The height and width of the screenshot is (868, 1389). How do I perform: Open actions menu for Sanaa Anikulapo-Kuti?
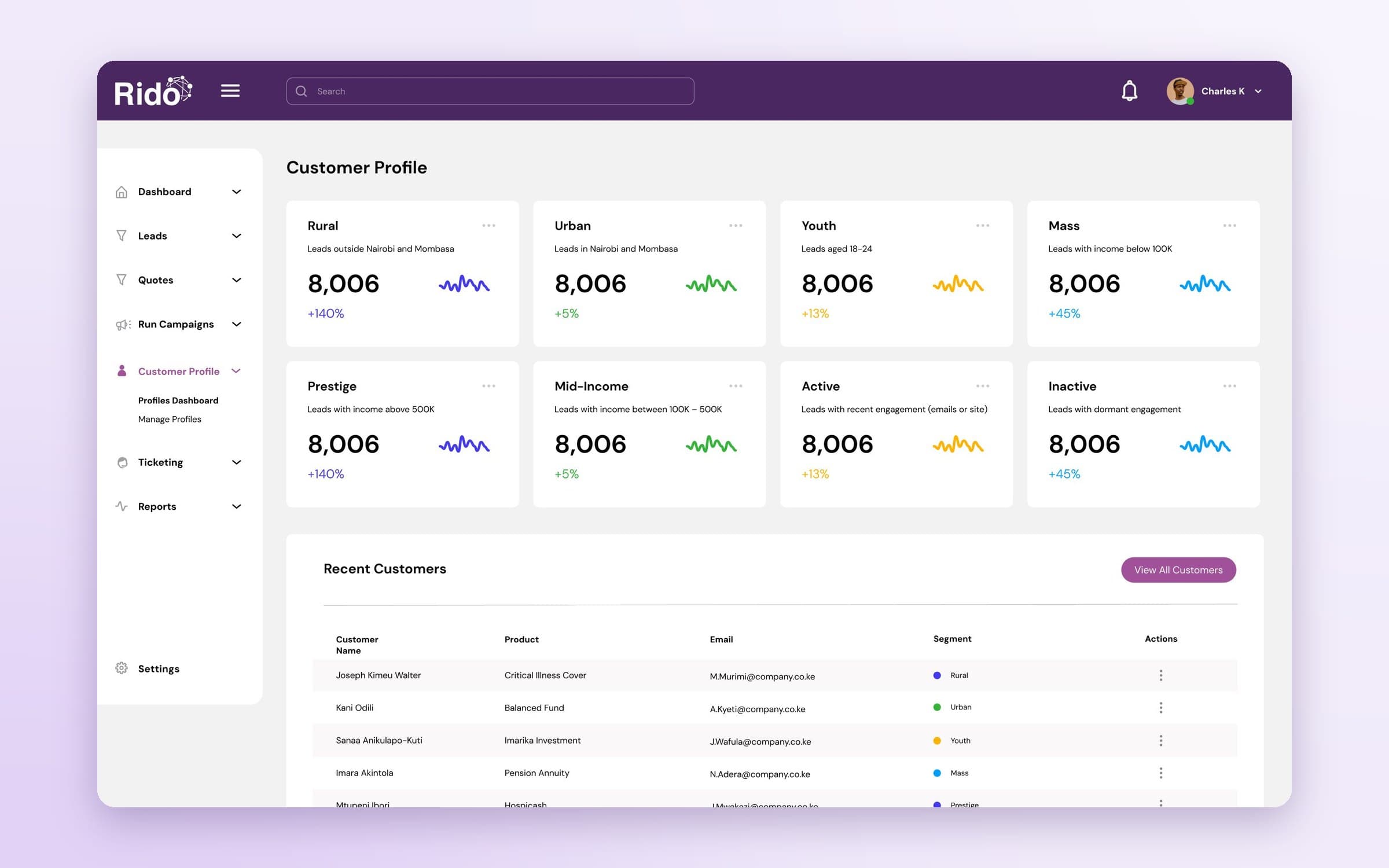point(1161,741)
